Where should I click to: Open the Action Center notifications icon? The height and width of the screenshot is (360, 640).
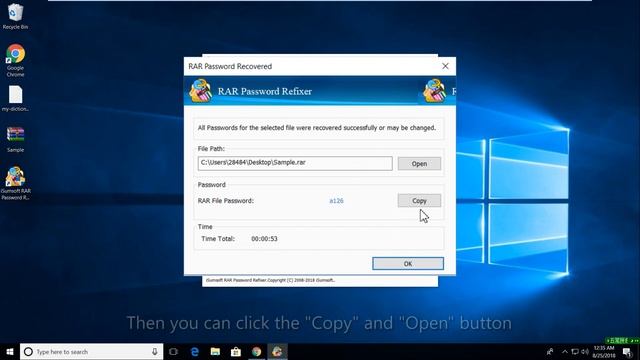tap(627, 352)
